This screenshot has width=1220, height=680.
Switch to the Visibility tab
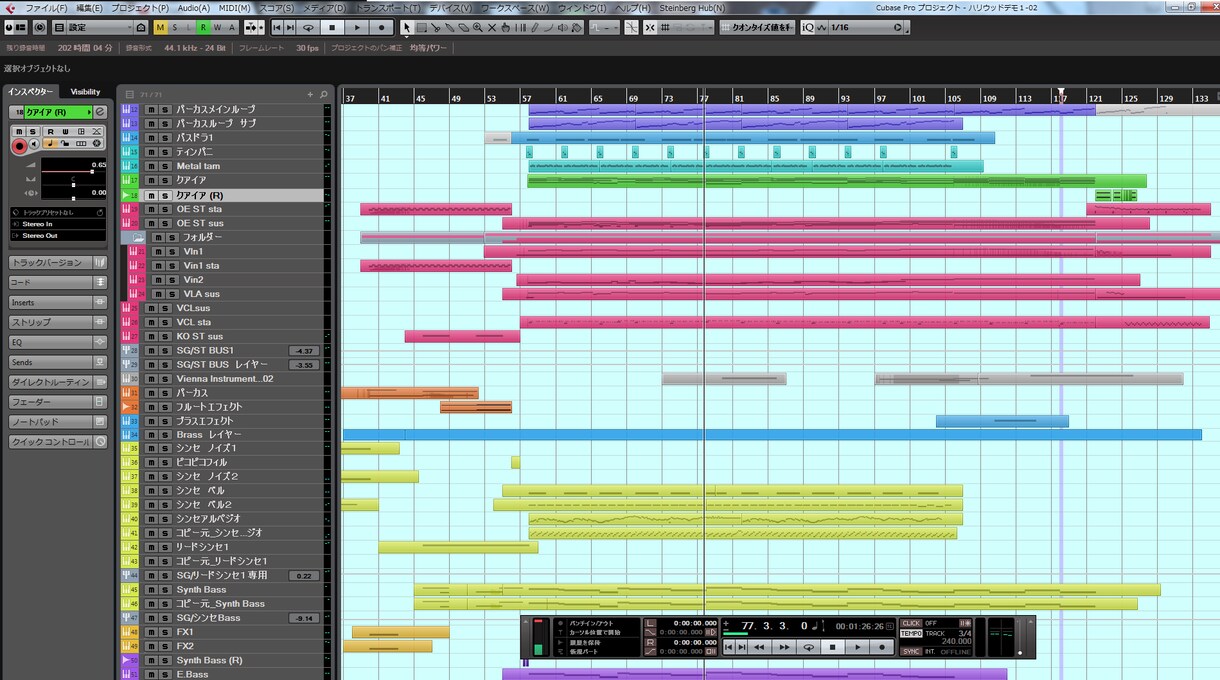pos(85,92)
